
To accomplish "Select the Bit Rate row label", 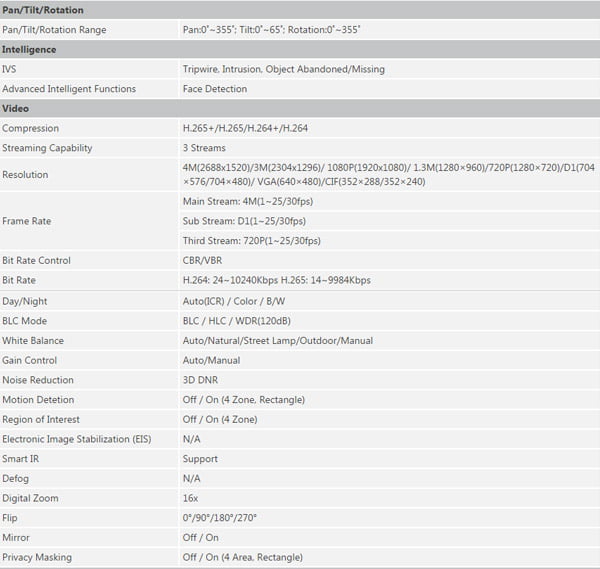I will coord(20,280).
